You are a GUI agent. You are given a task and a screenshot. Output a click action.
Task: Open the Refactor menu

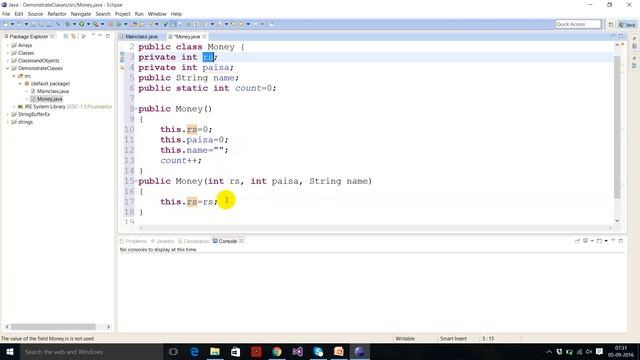tap(57, 14)
